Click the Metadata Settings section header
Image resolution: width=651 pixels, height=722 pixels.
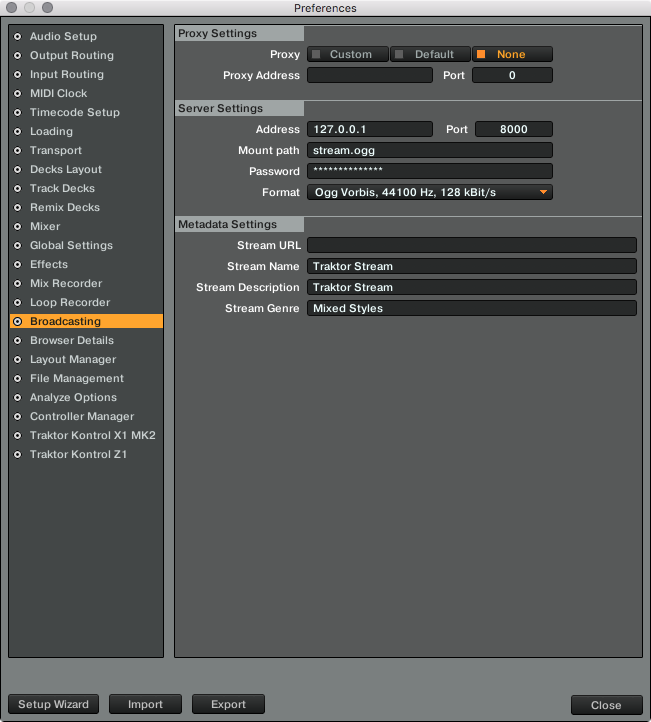pyautogui.click(x=239, y=225)
